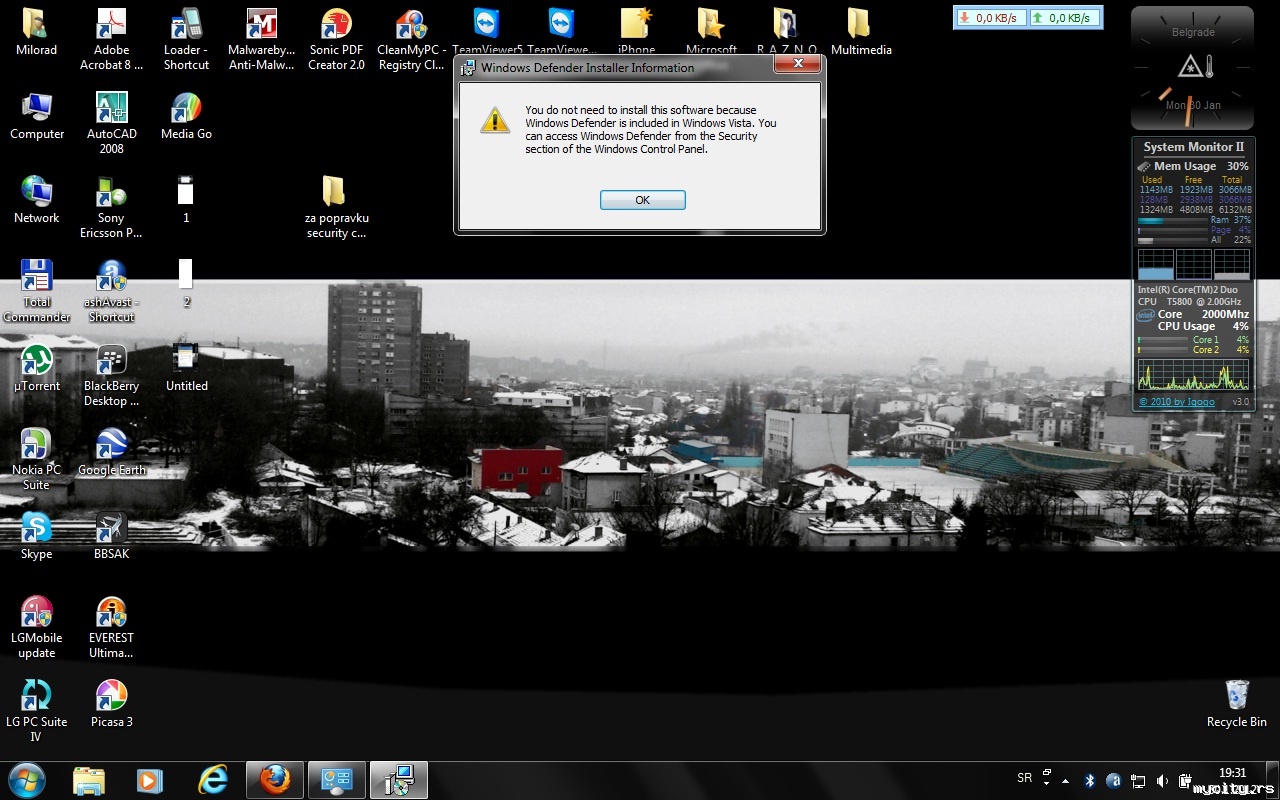
Task: Click the download speed indicator 0,0 KB/s
Action: tap(990, 18)
